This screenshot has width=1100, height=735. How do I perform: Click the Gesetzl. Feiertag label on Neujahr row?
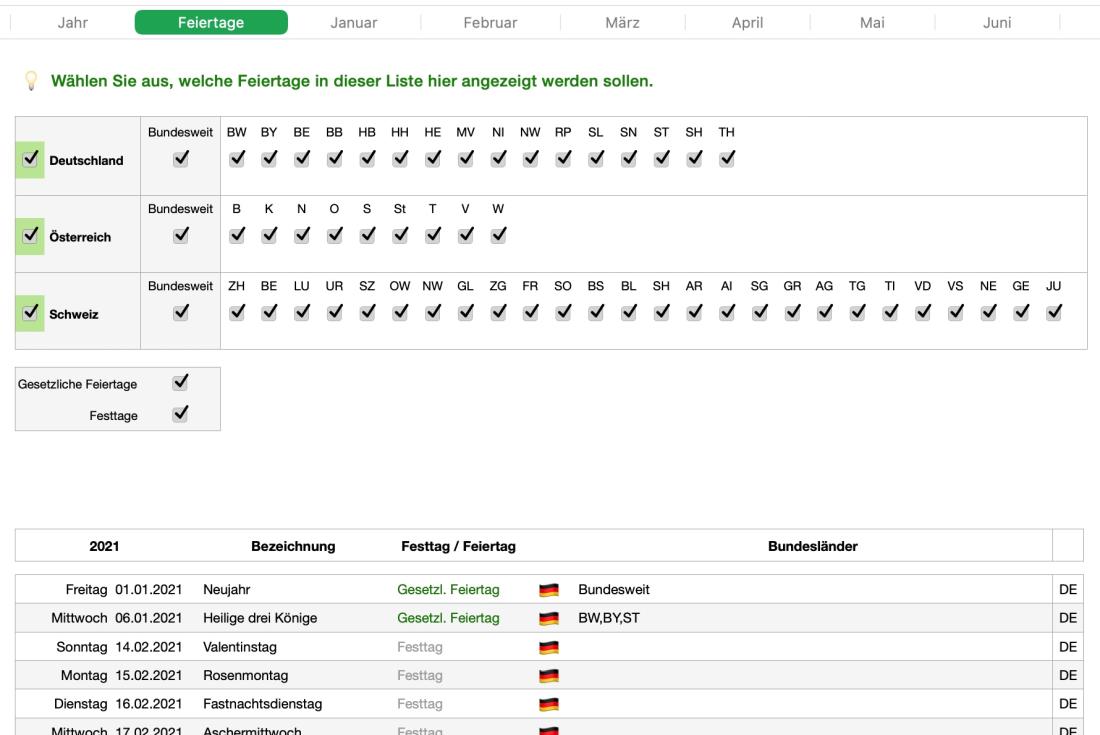pos(450,590)
